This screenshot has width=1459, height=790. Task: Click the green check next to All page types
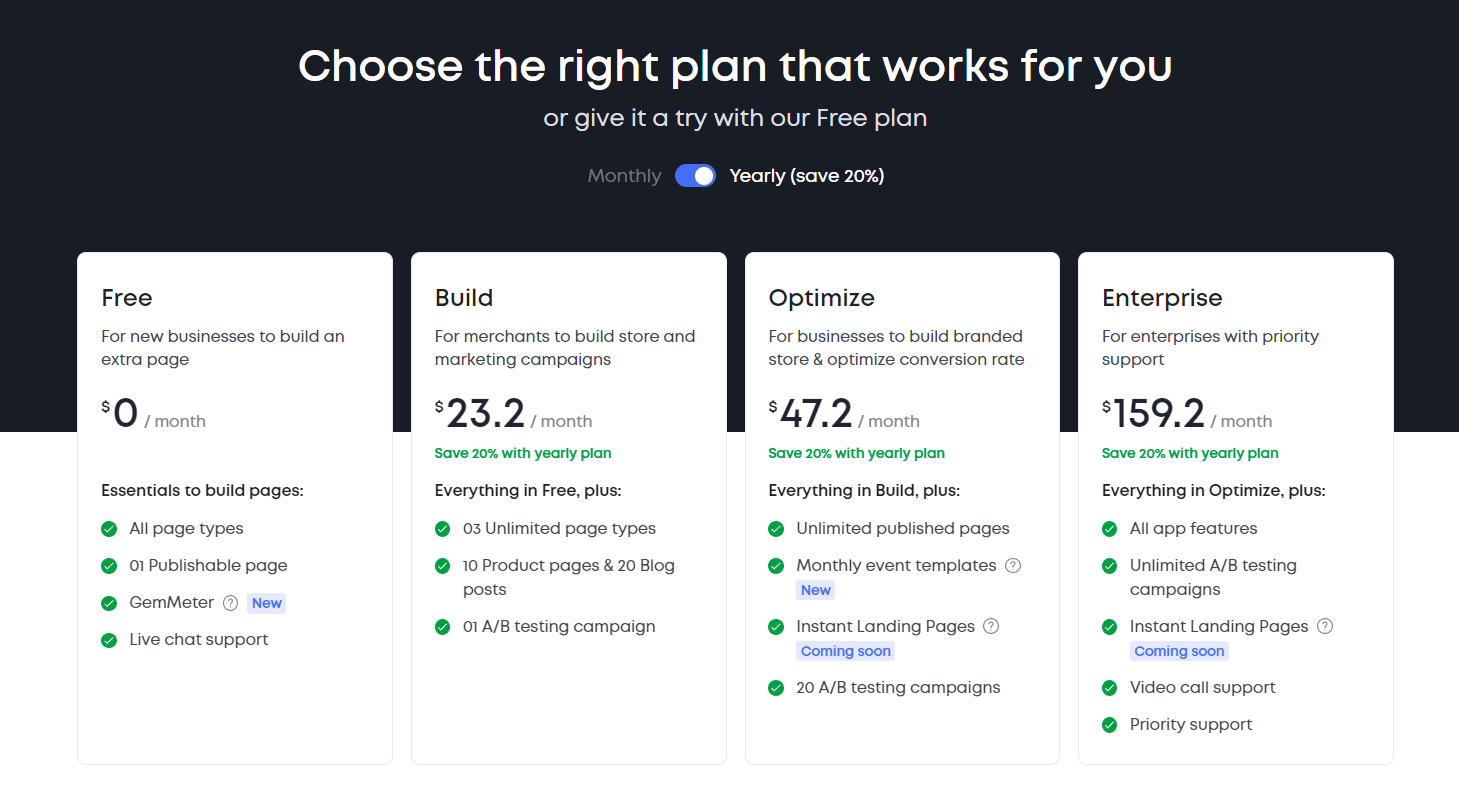(x=109, y=529)
